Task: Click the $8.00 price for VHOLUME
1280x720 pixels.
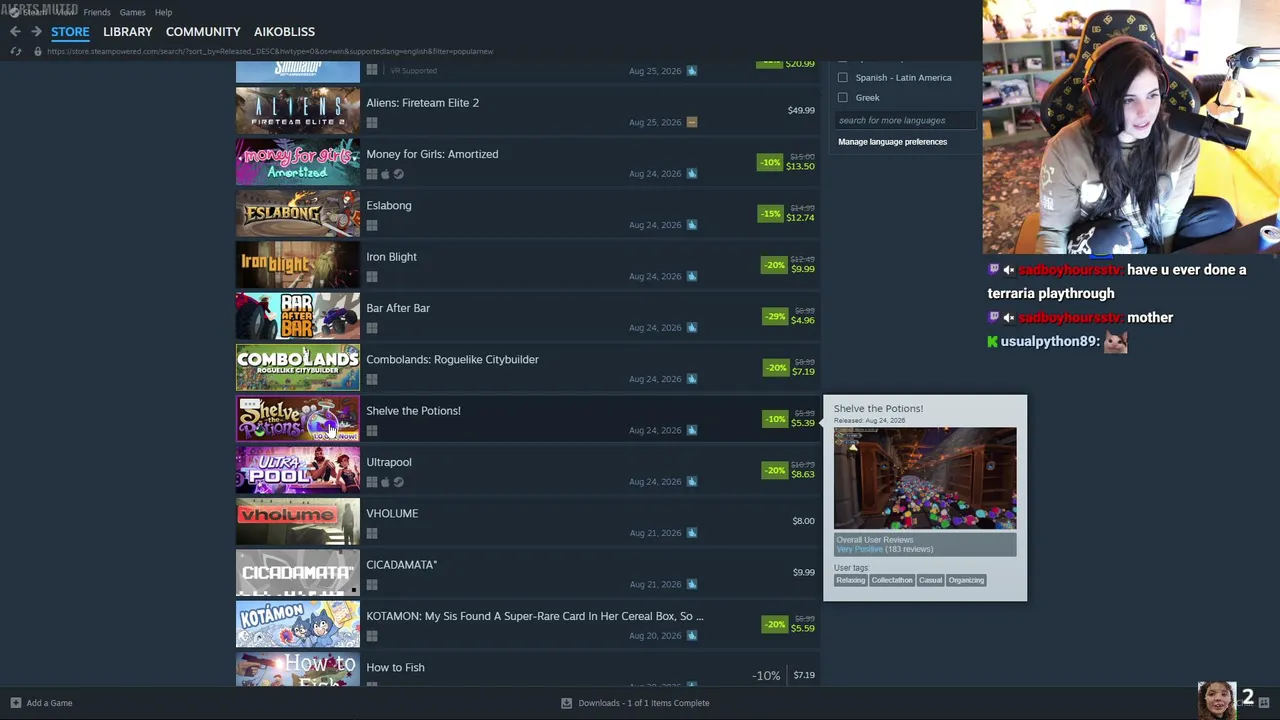Action: pyautogui.click(x=803, y=521)
